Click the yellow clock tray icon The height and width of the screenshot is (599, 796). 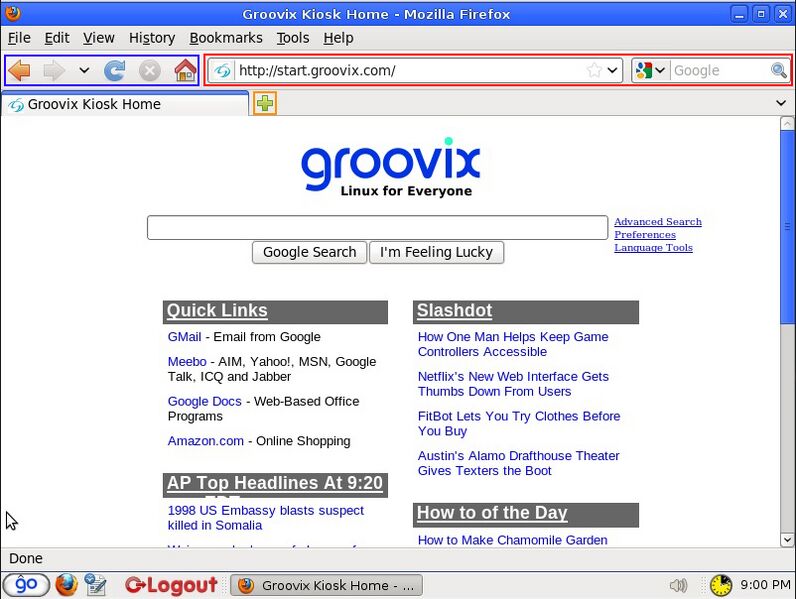[721, 585]
